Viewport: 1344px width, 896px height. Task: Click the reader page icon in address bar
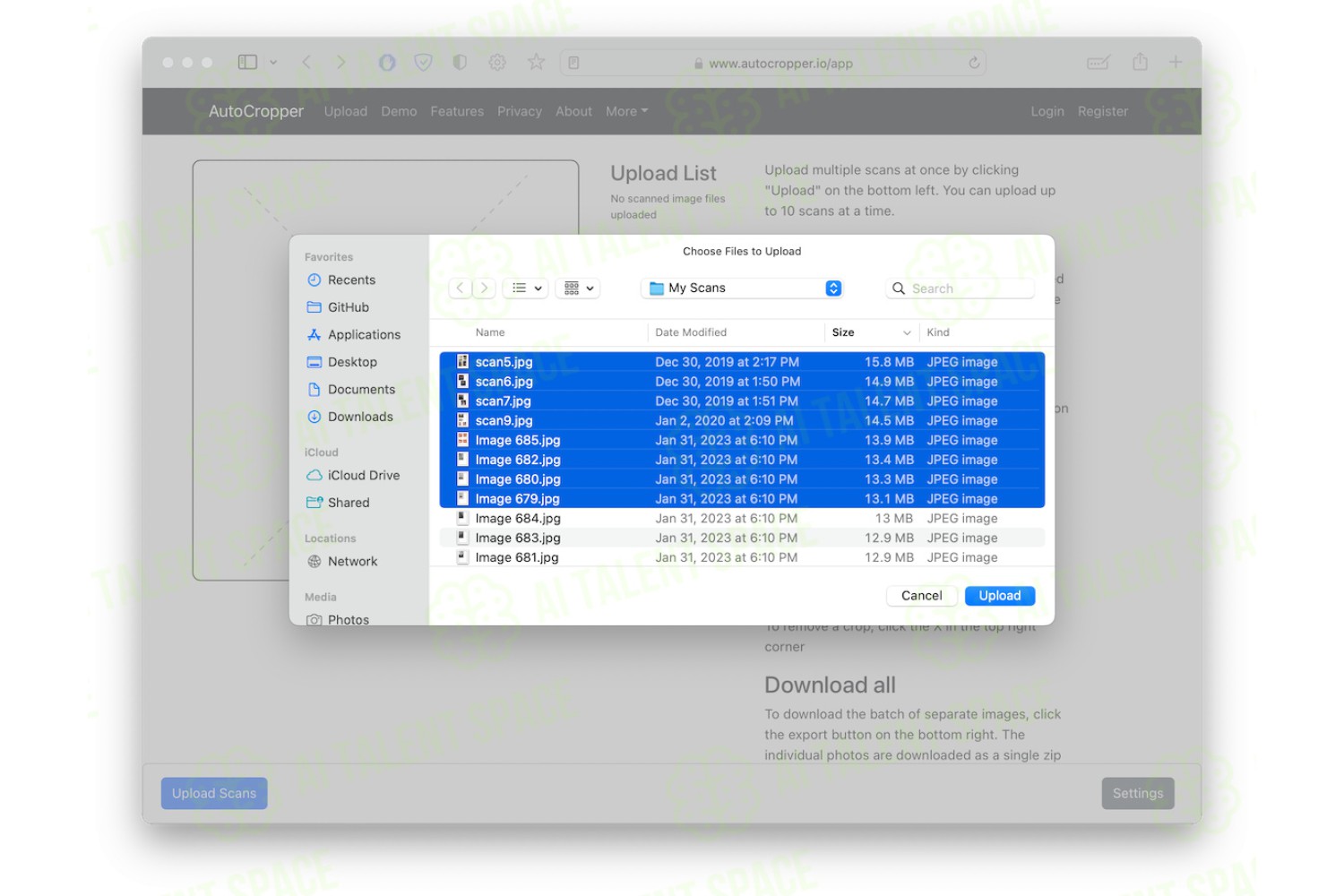click(x=573, y=63)
